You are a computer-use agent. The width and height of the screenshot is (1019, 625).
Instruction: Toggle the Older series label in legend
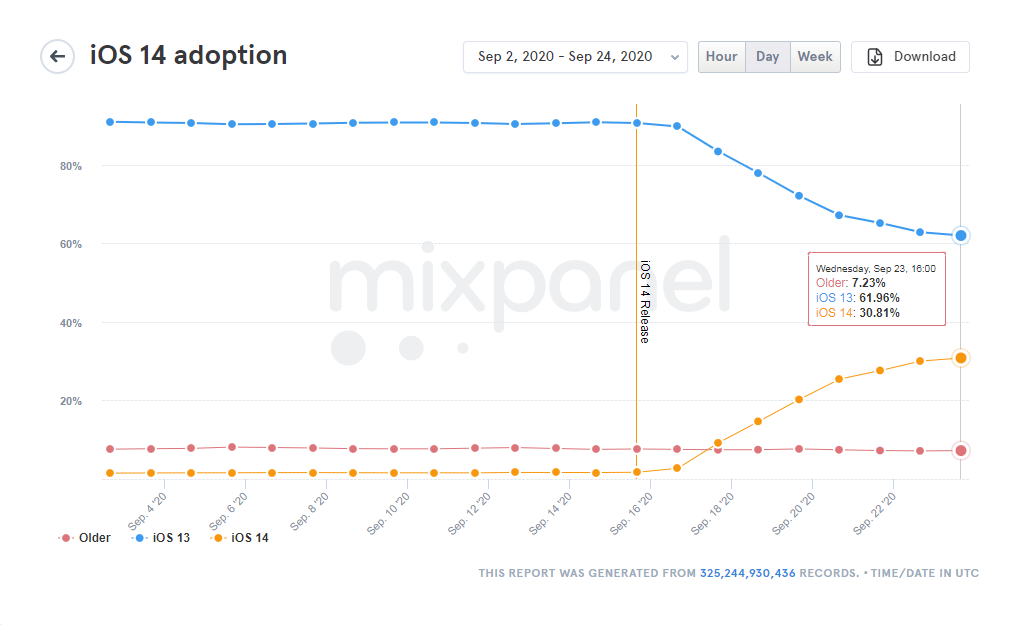tap(94, 538)
